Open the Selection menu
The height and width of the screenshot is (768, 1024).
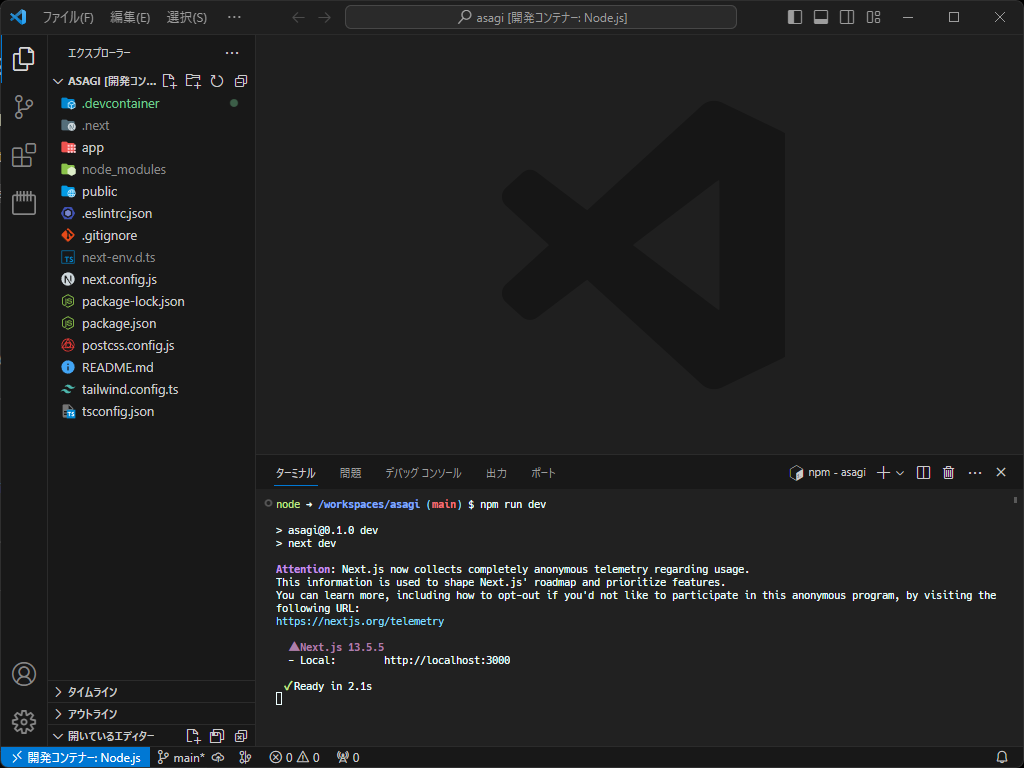187,18
